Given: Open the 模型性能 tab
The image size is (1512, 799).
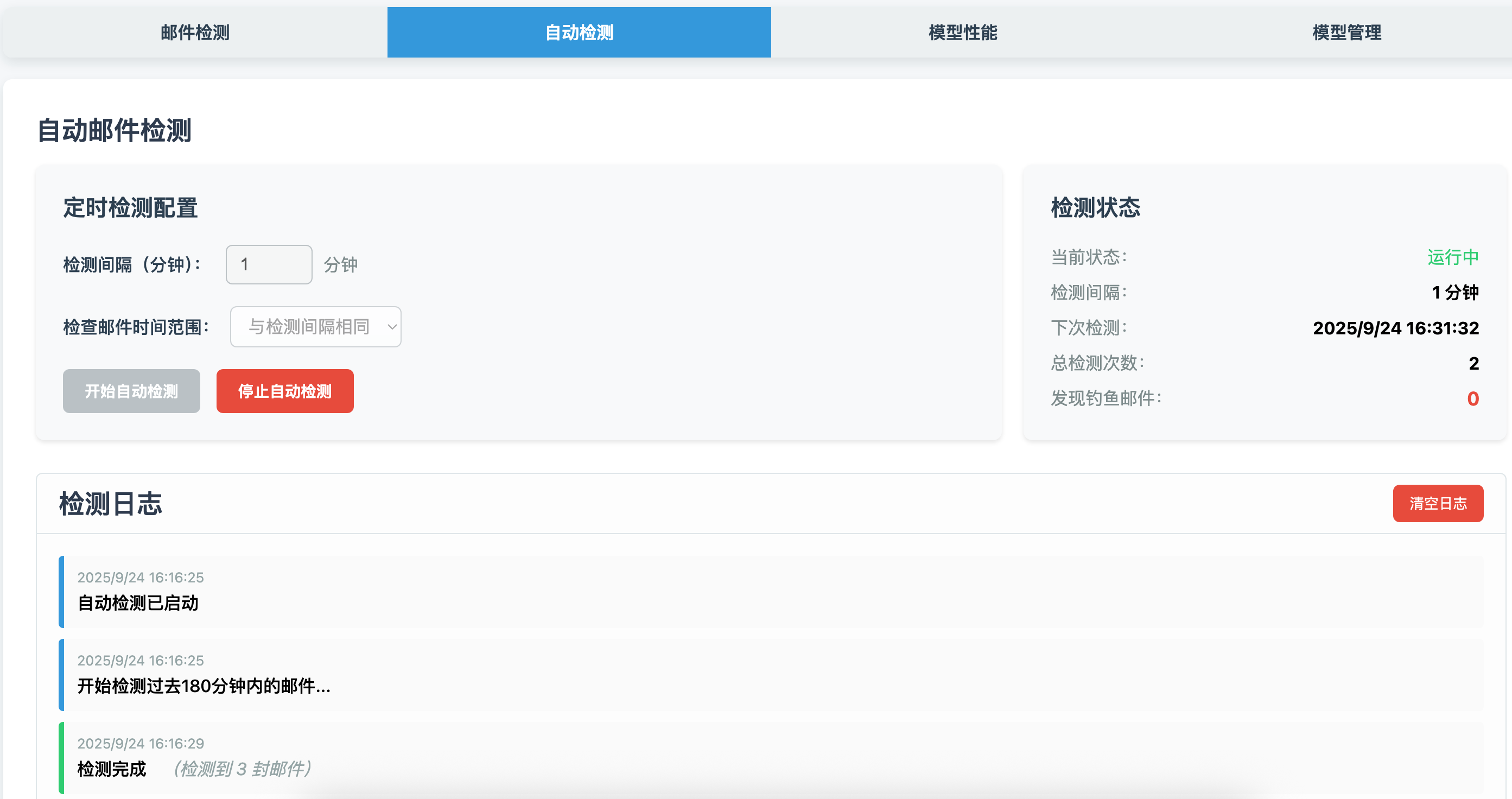Looking at the screenshot, I should [x=963, y=32].
